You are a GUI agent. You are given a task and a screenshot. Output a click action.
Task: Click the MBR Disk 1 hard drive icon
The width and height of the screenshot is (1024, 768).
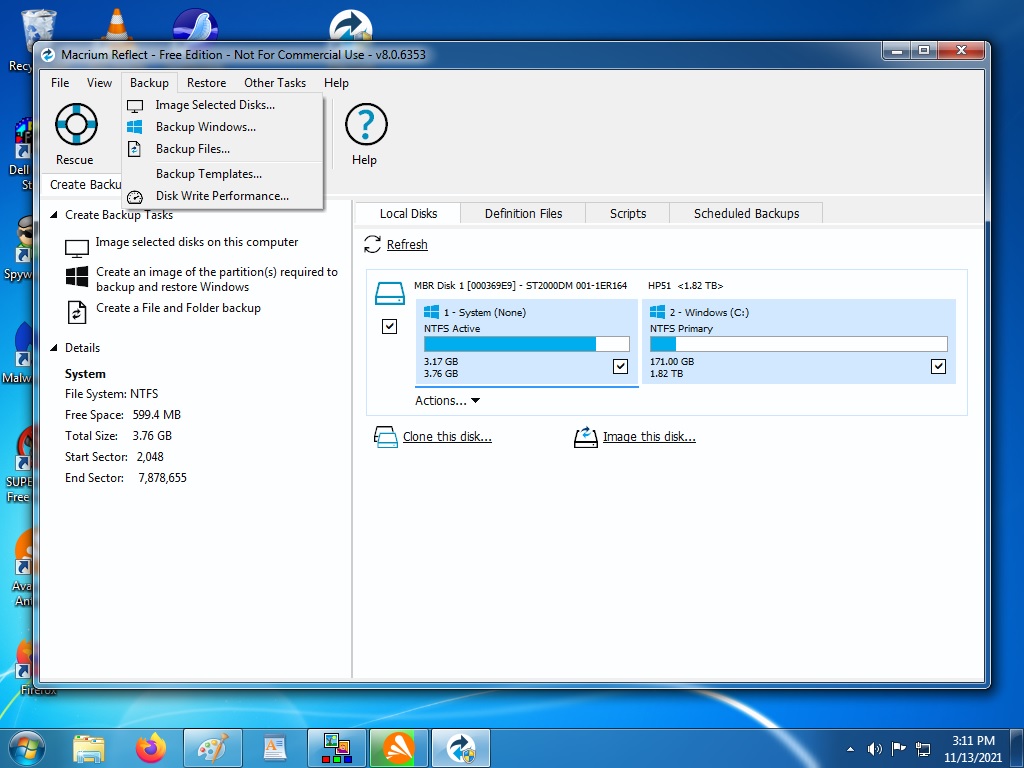point(390,293)
